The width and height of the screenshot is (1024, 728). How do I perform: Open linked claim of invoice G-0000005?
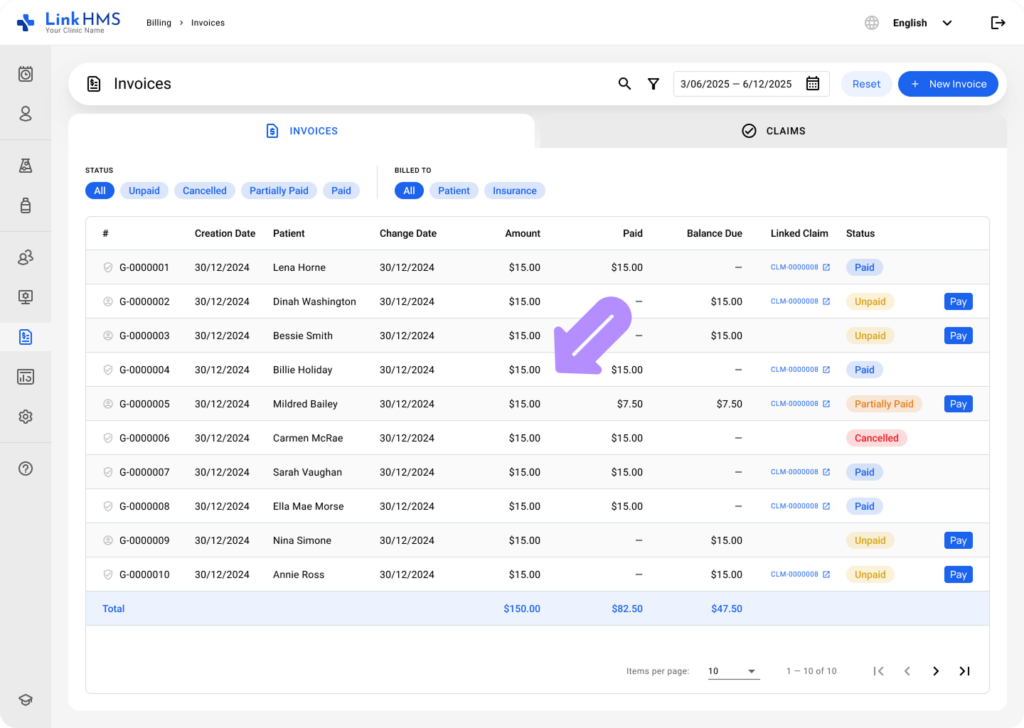tap(800, 404)
